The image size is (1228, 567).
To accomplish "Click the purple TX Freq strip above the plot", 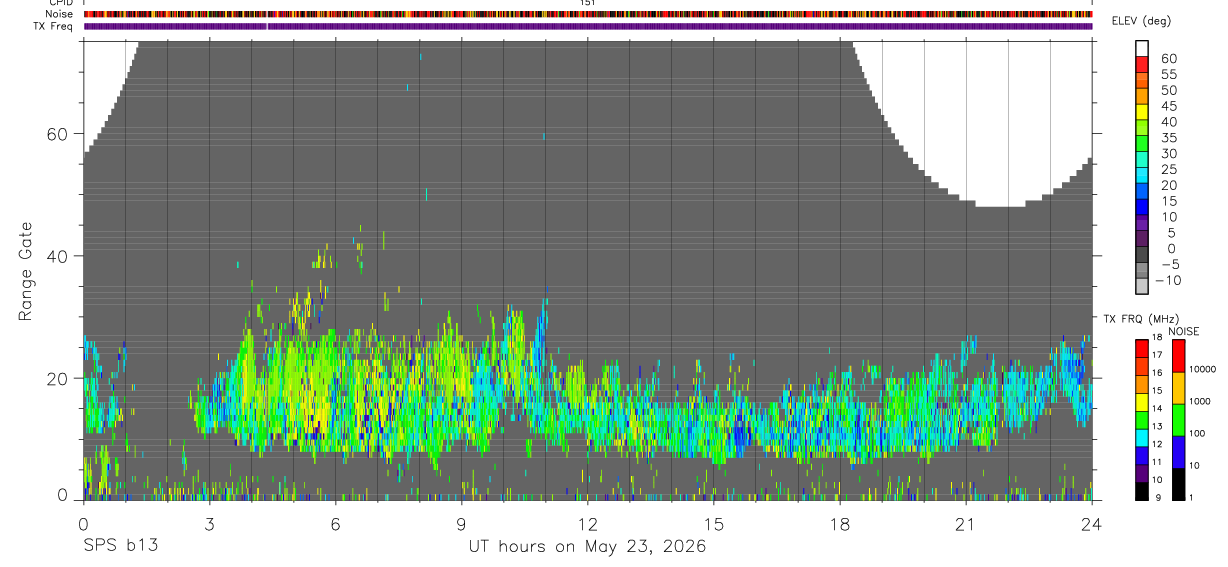I will point(588,26).
